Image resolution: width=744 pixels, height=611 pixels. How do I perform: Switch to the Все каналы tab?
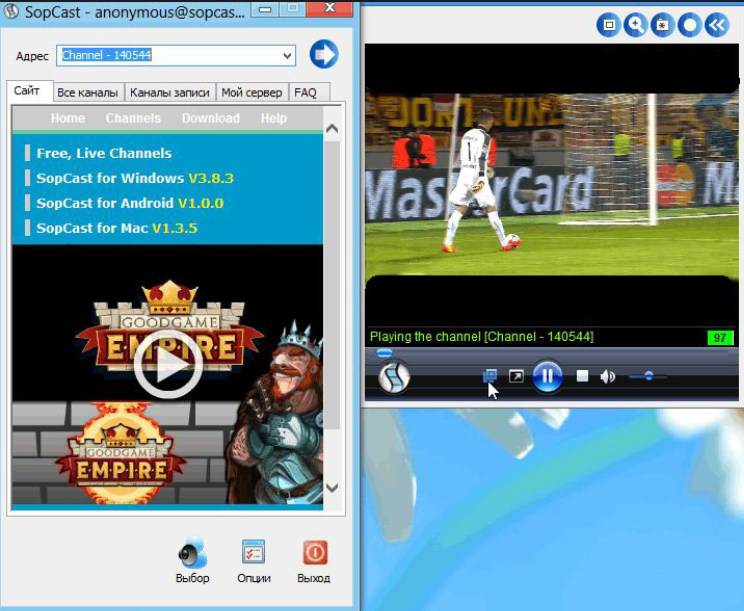pos(87,92)
